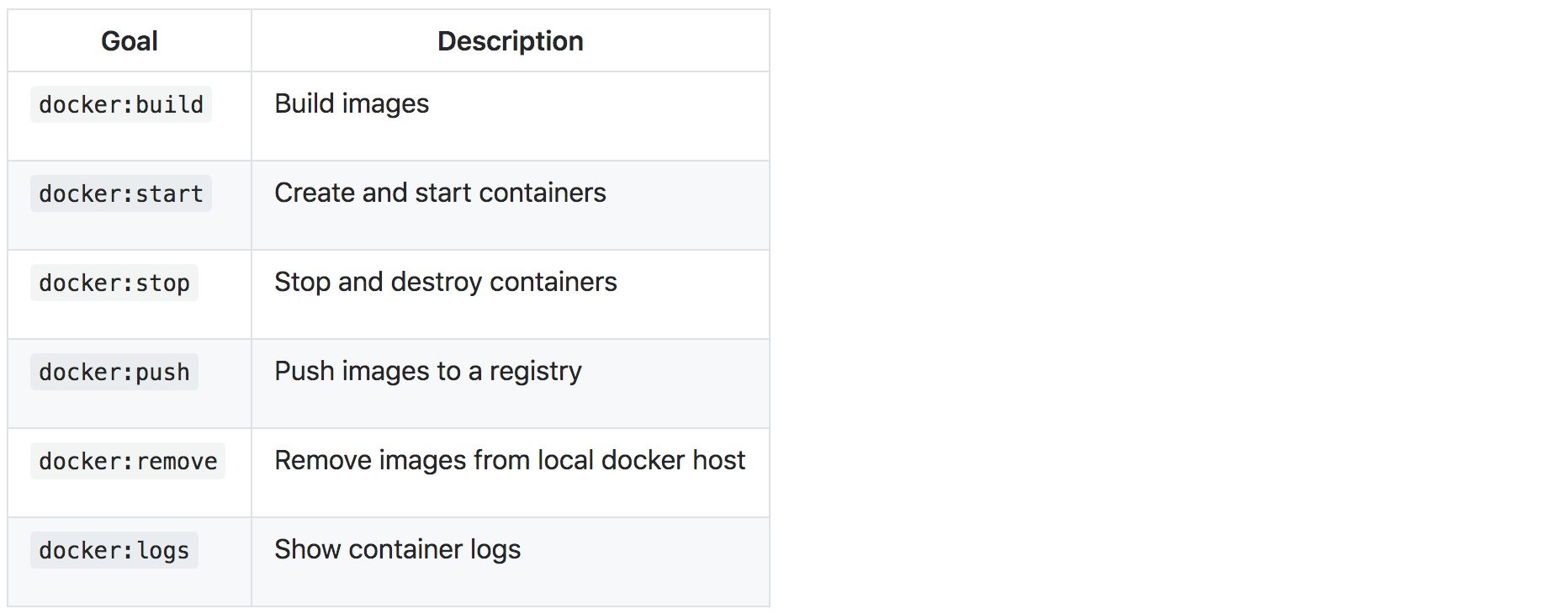Click the Description column header
Screen dimensions: 1568x614
click(x=510, y=41)
